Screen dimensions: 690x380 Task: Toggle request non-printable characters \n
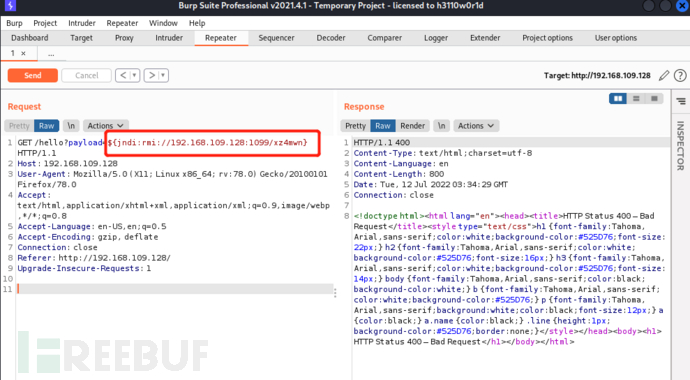click(71, 126)
